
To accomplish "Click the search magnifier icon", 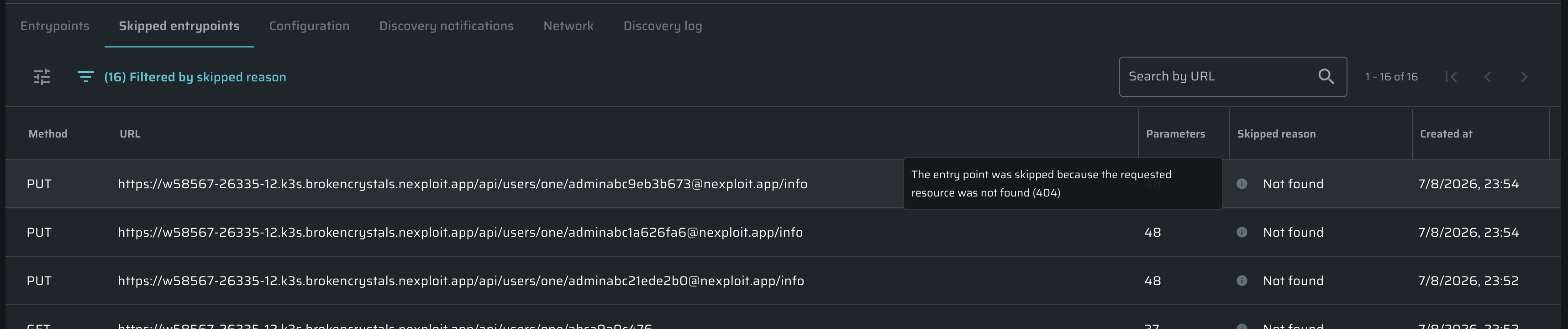I will pos(1326,77).
